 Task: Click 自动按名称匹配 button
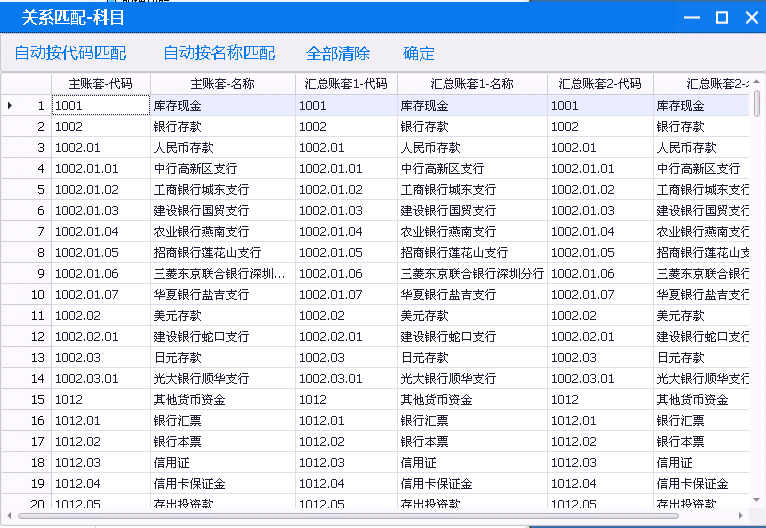(x=219, y=53)
